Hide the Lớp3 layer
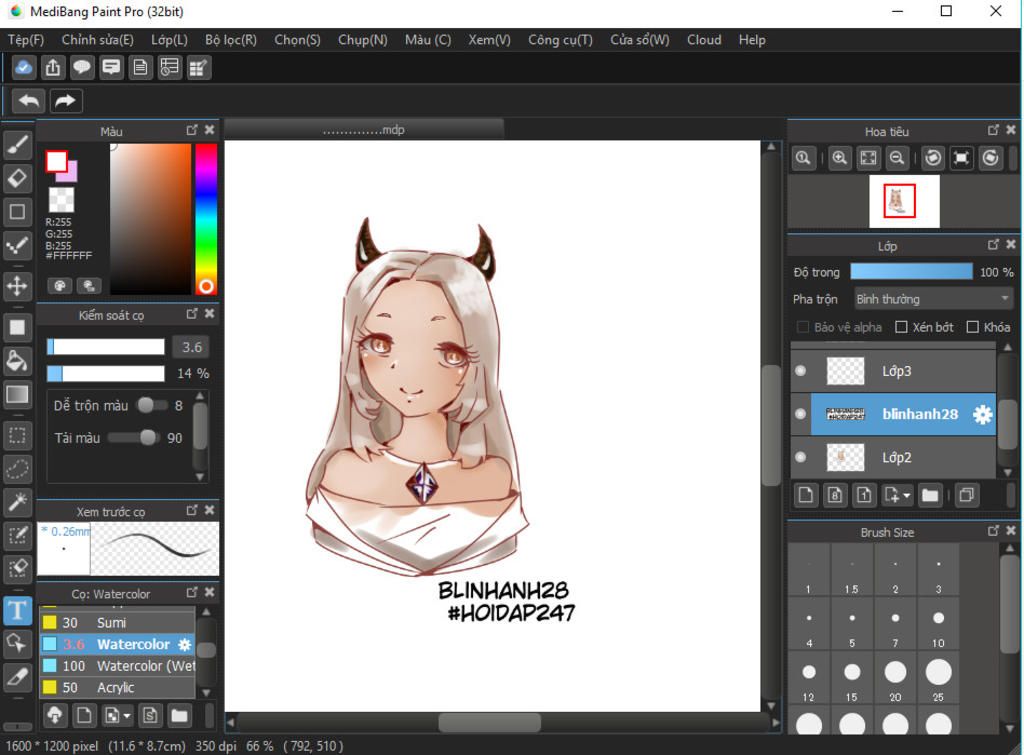 pyautogui.click(x=801, y=371)
